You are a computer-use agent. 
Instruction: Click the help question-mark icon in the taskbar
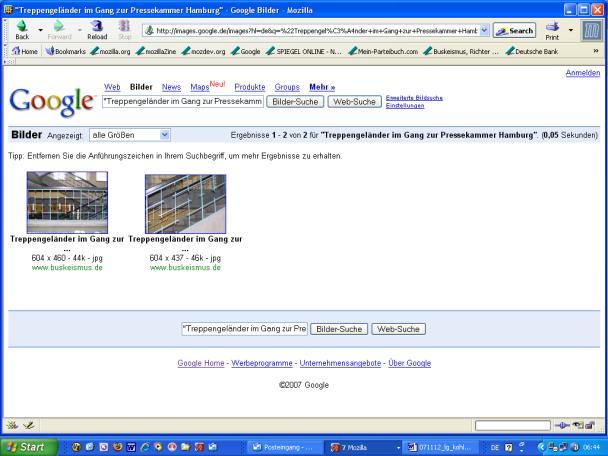(508, 447)
